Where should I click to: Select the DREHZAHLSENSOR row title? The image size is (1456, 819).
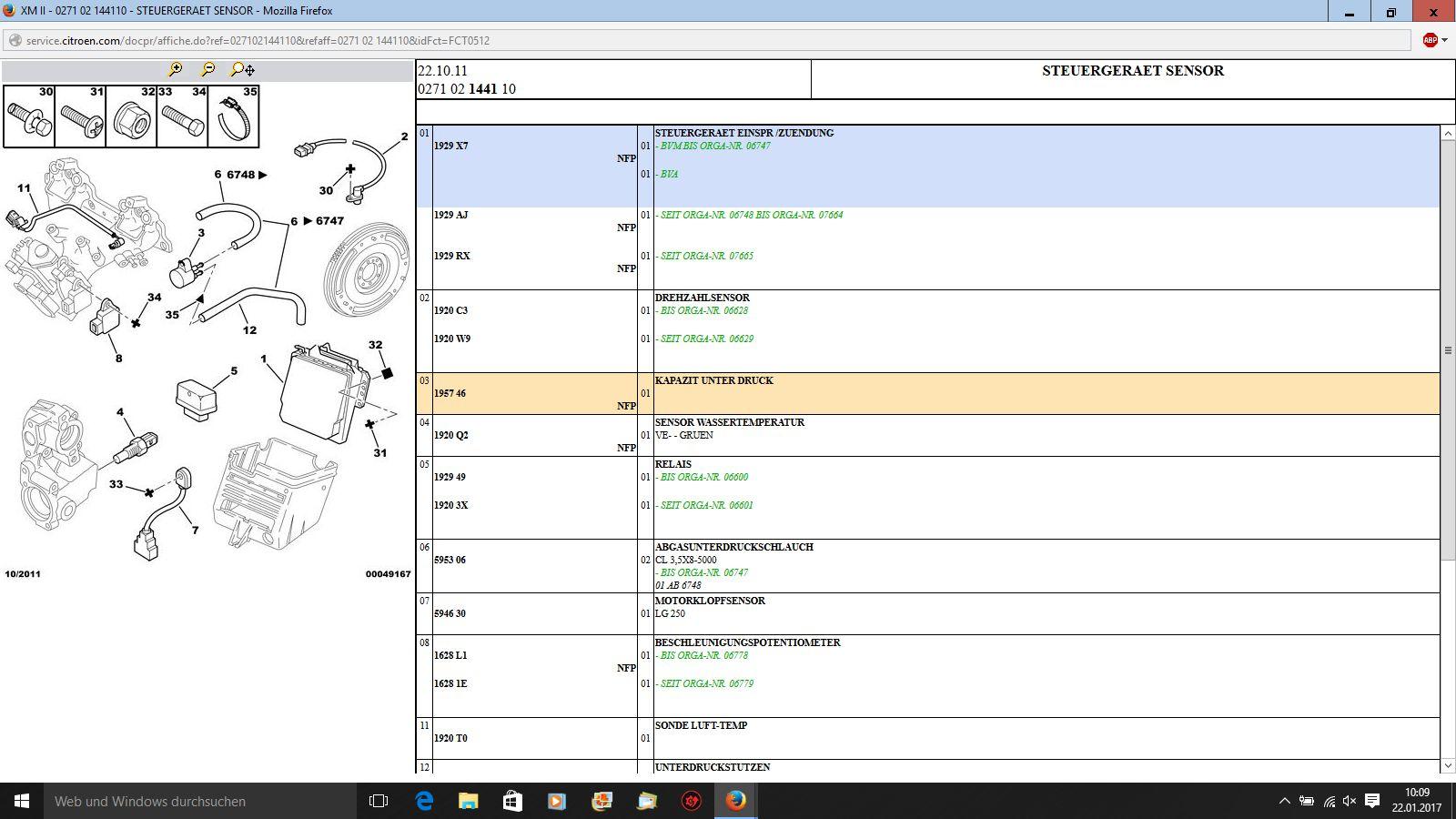(703, 298)
